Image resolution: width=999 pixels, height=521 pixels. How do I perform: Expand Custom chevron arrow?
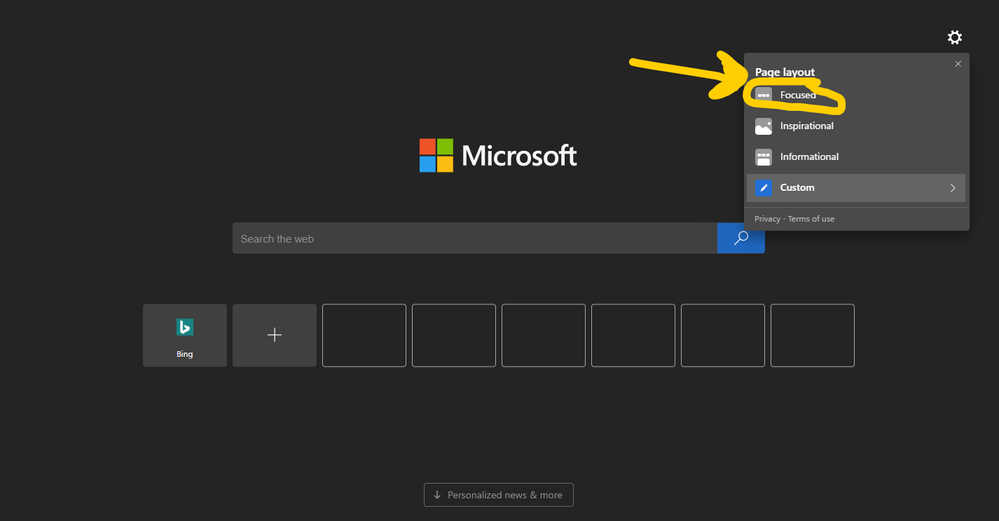[x=952, y=188]
